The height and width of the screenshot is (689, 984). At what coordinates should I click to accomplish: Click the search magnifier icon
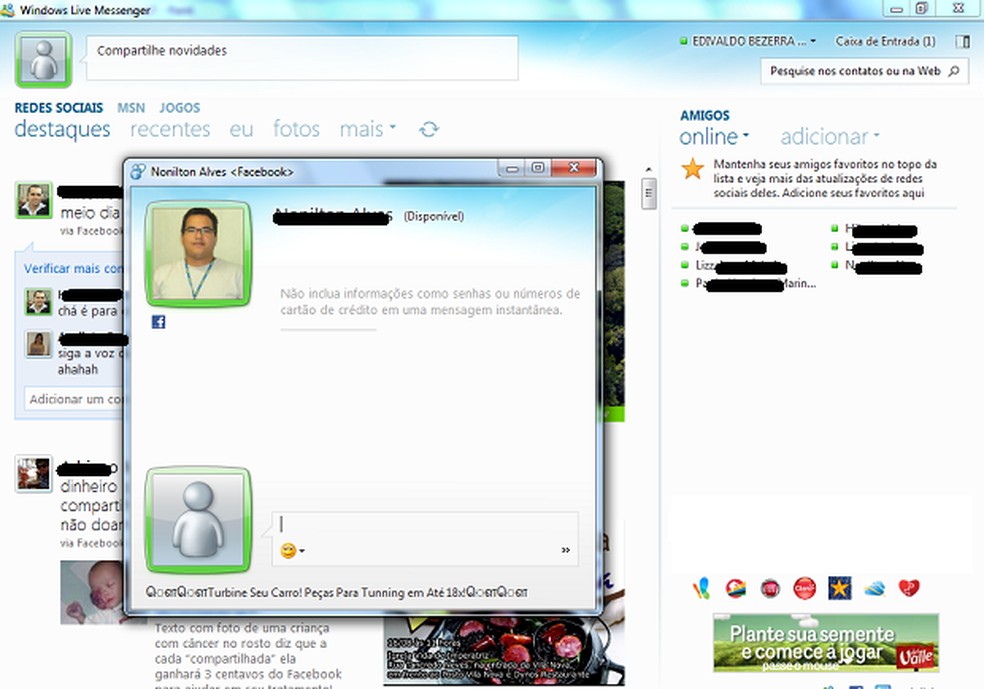tap(954, 71)
